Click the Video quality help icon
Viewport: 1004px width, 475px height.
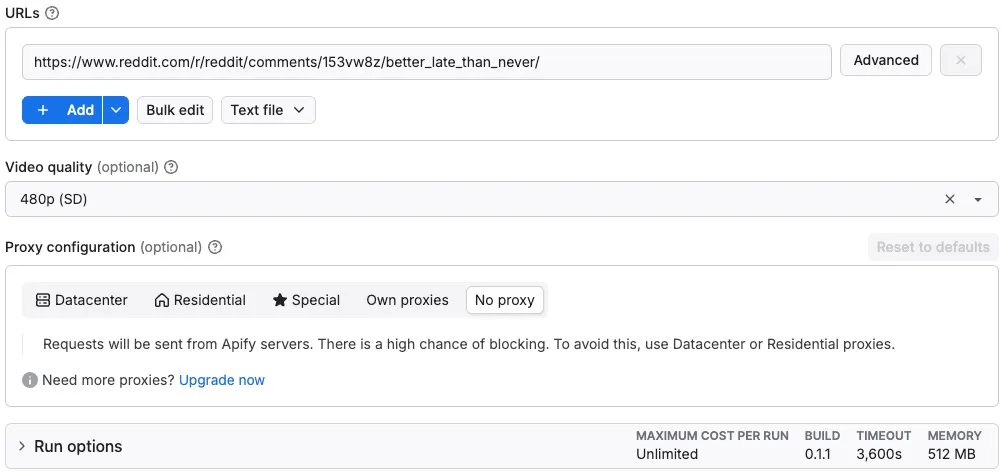(171, 167)
